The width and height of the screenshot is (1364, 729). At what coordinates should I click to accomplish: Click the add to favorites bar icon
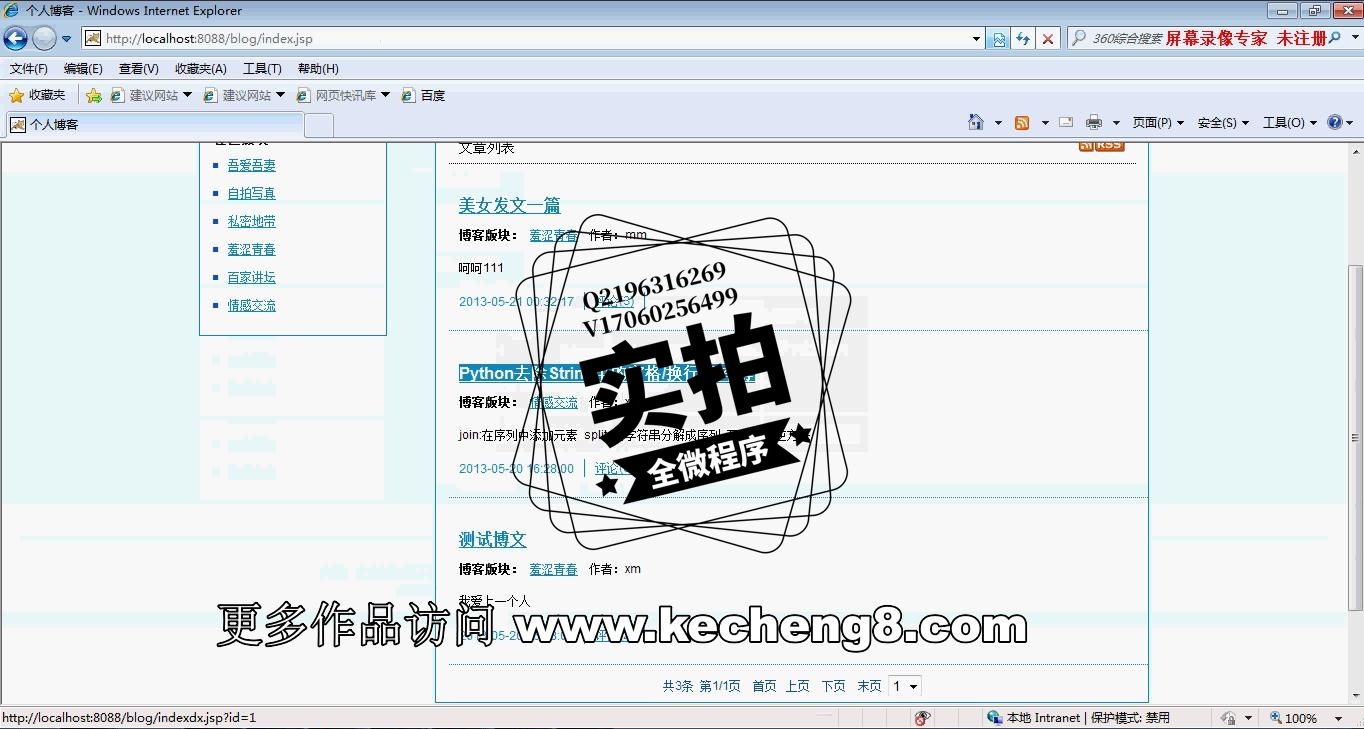(x=93, y=95)
